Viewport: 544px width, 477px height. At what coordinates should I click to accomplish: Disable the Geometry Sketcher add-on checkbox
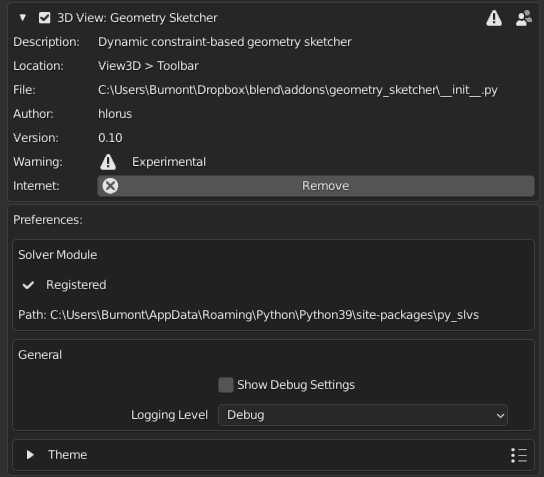(x=44, y=18)
